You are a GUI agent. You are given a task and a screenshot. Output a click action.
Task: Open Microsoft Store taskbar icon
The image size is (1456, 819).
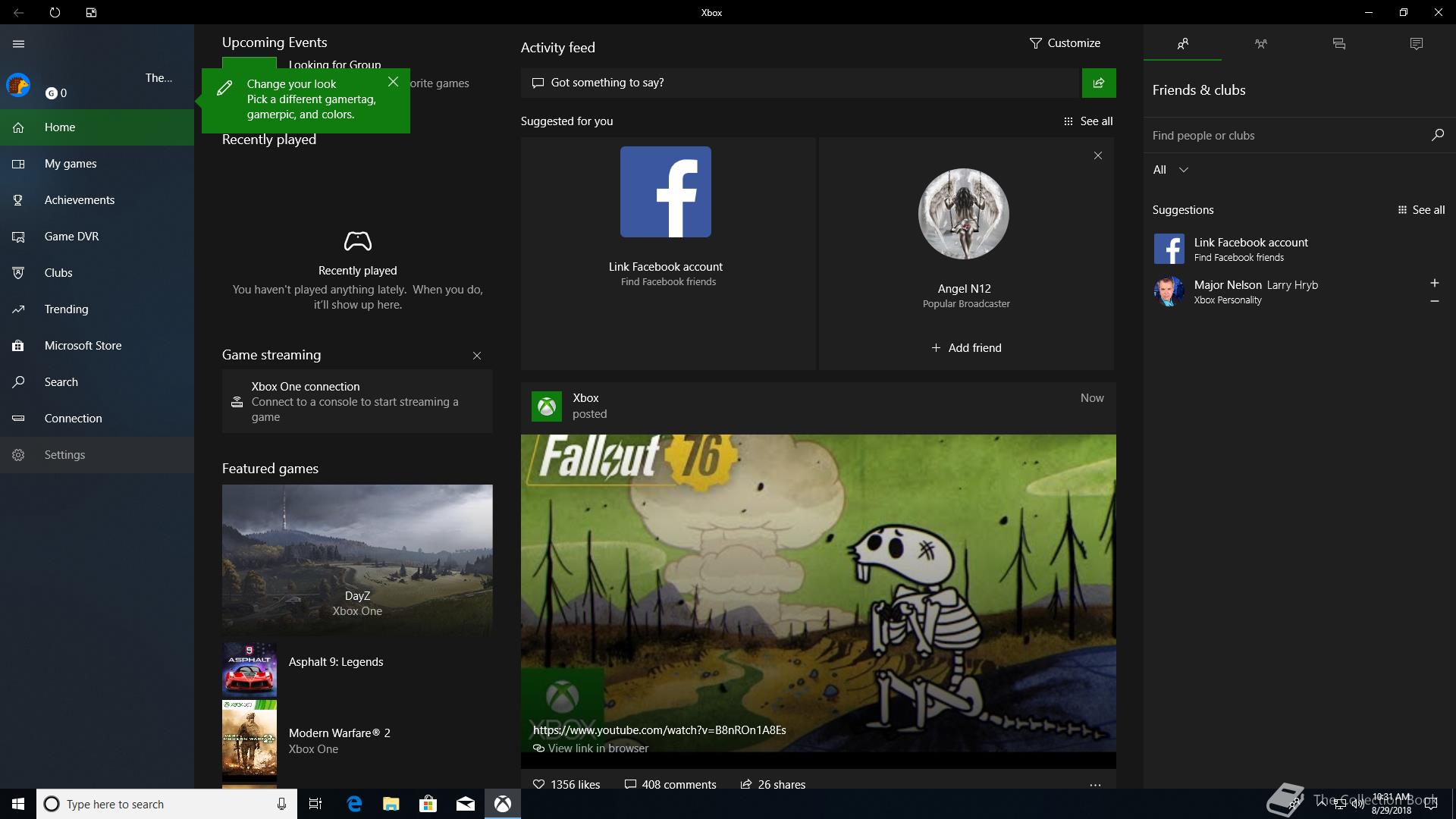428,804
